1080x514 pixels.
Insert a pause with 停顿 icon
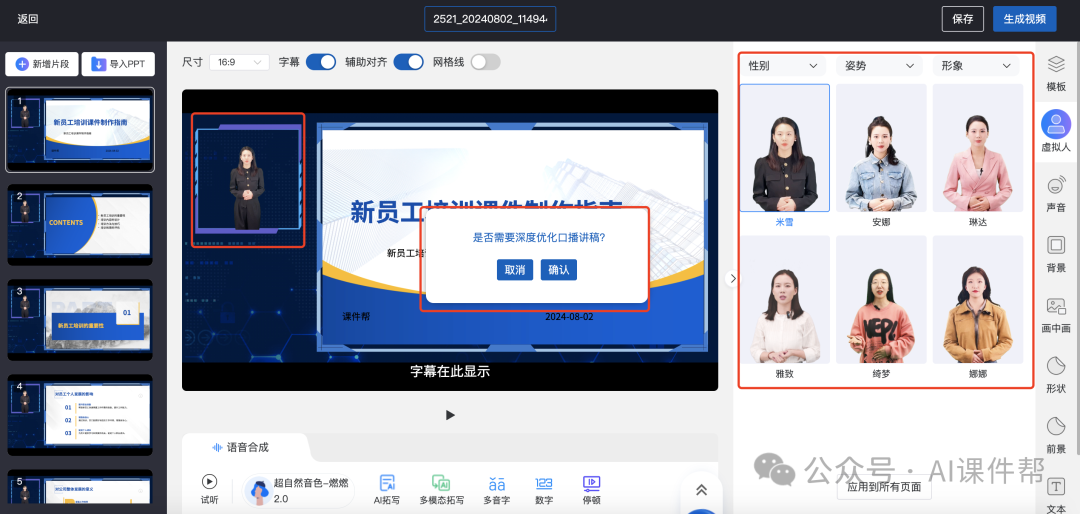(591, 483)
